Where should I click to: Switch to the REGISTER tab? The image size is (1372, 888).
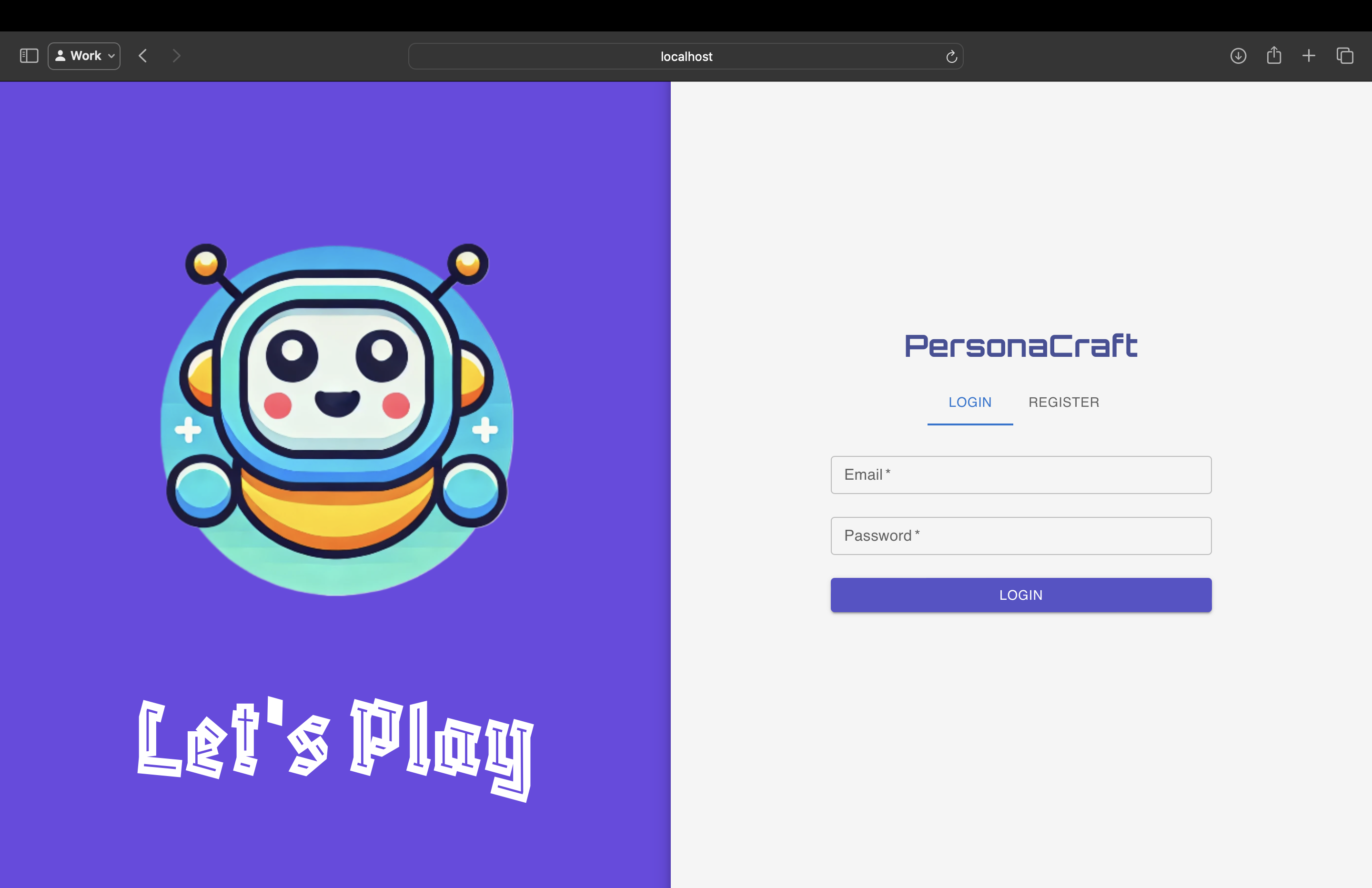coord(1064,403)
